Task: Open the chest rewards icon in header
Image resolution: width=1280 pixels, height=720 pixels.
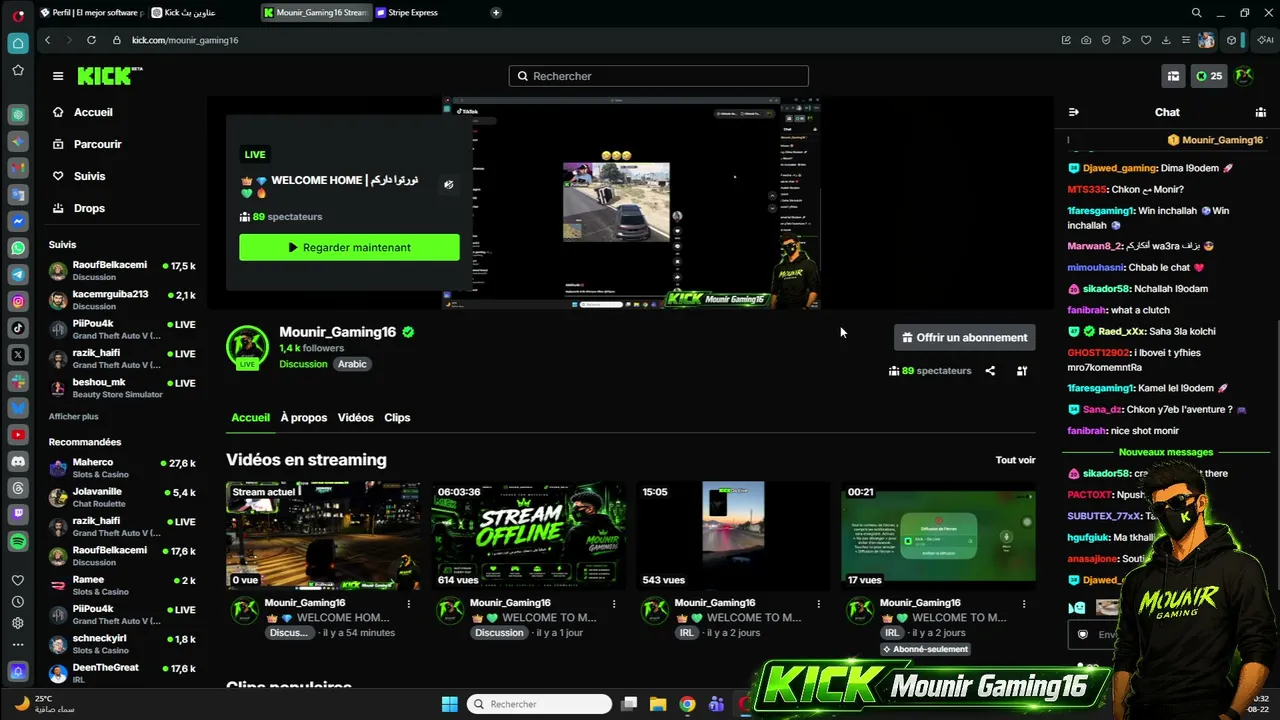Action: tap(1173, 76)
